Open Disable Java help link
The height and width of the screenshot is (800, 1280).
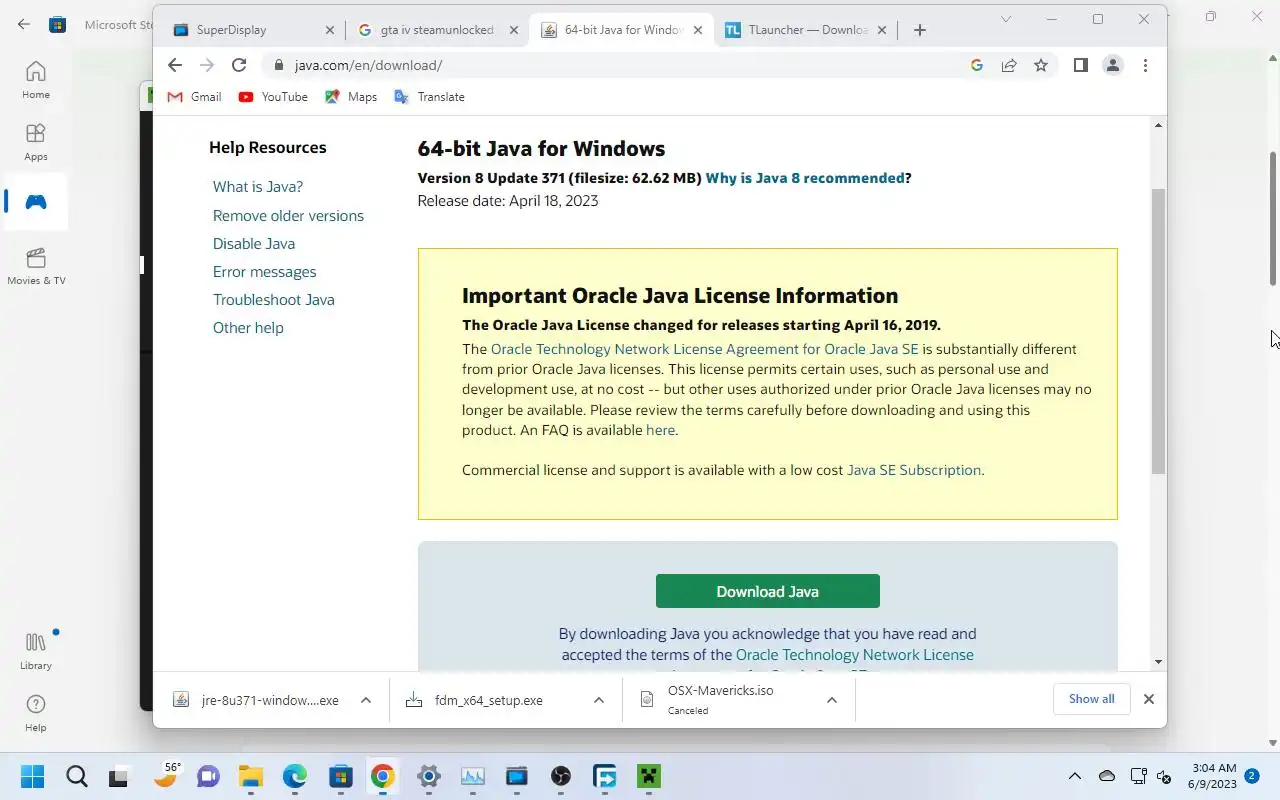tap(254, 244)
